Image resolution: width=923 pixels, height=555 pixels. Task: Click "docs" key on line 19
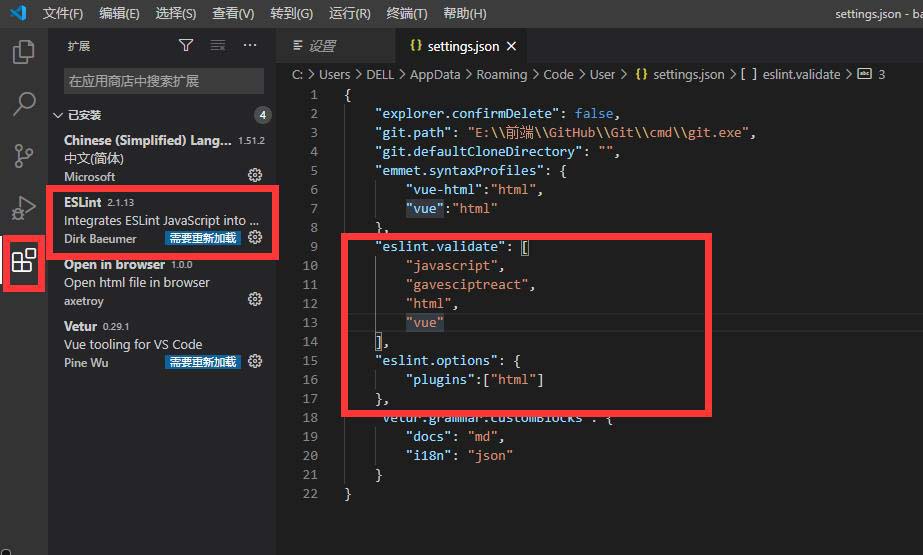click(428, 437)
